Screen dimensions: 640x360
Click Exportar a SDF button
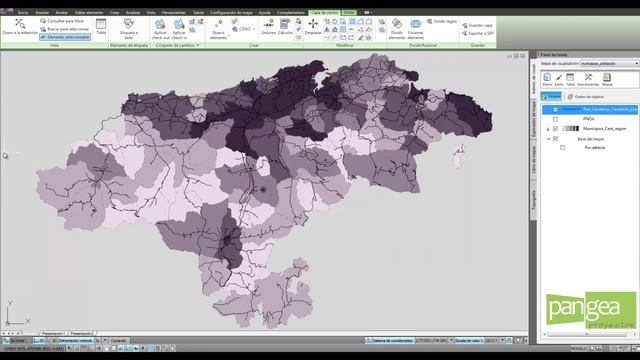coord(478,33)
